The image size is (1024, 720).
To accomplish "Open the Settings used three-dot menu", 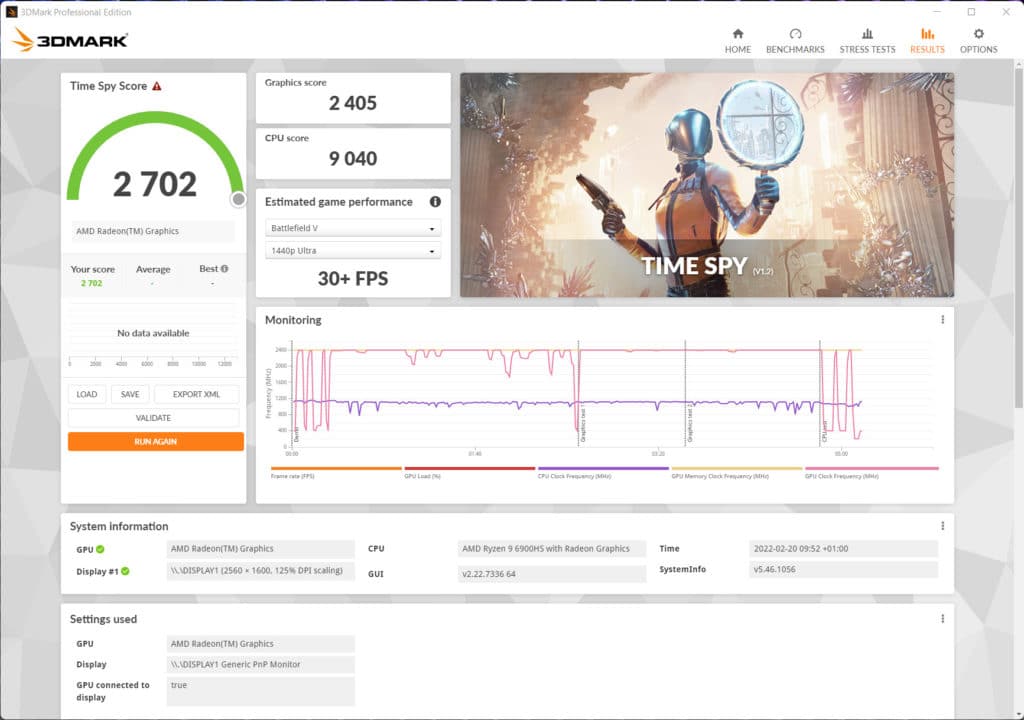I will point(942,619).
